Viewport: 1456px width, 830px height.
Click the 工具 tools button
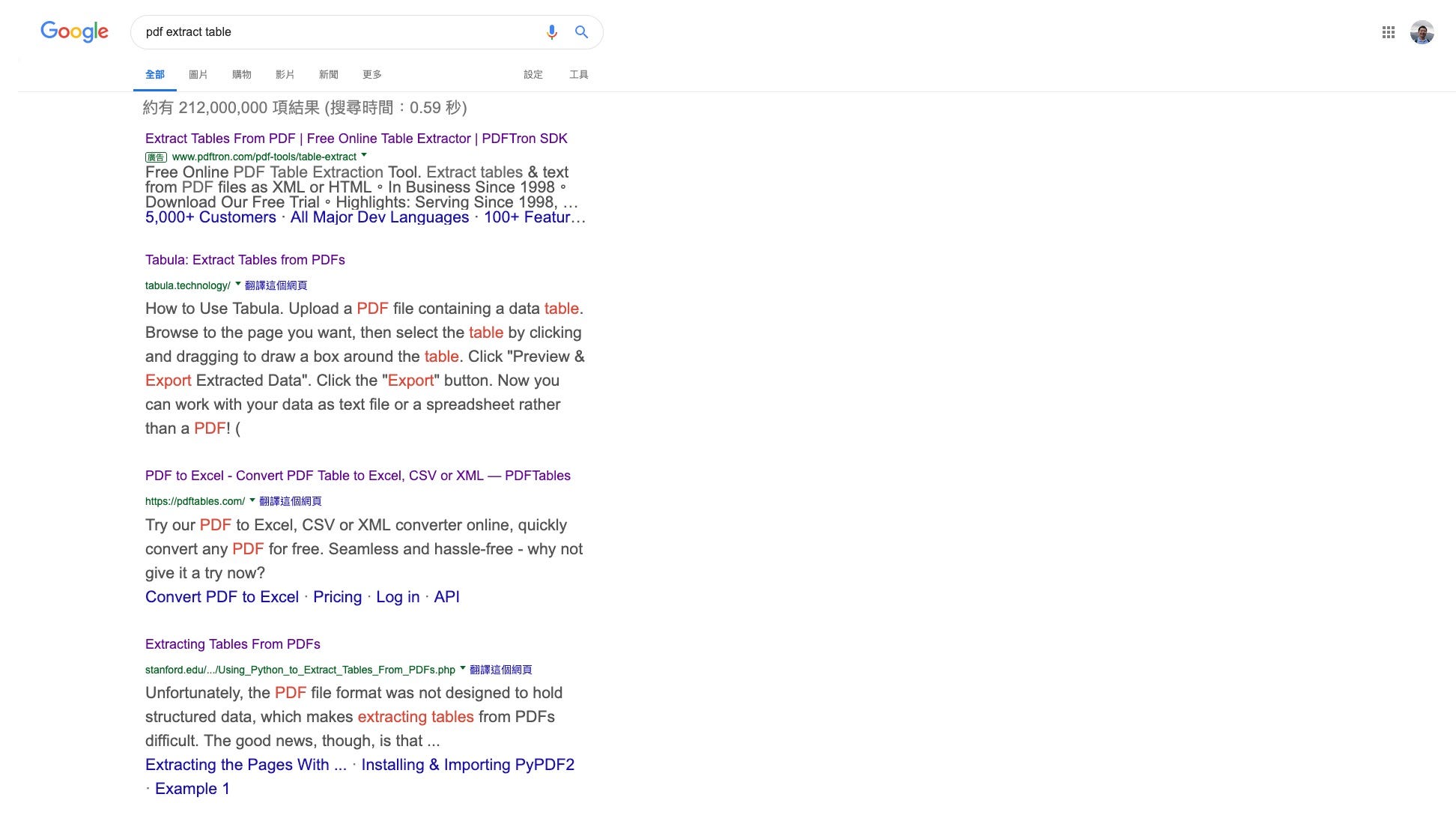point(578,74)
